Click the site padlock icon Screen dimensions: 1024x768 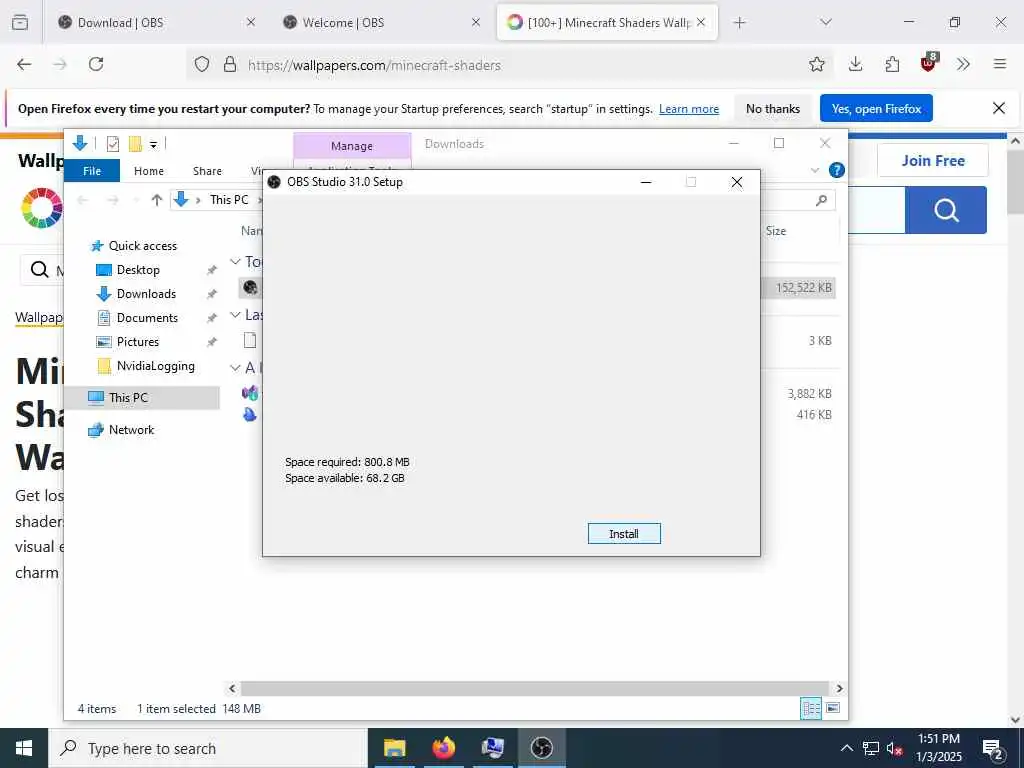(x=230, y=64)
